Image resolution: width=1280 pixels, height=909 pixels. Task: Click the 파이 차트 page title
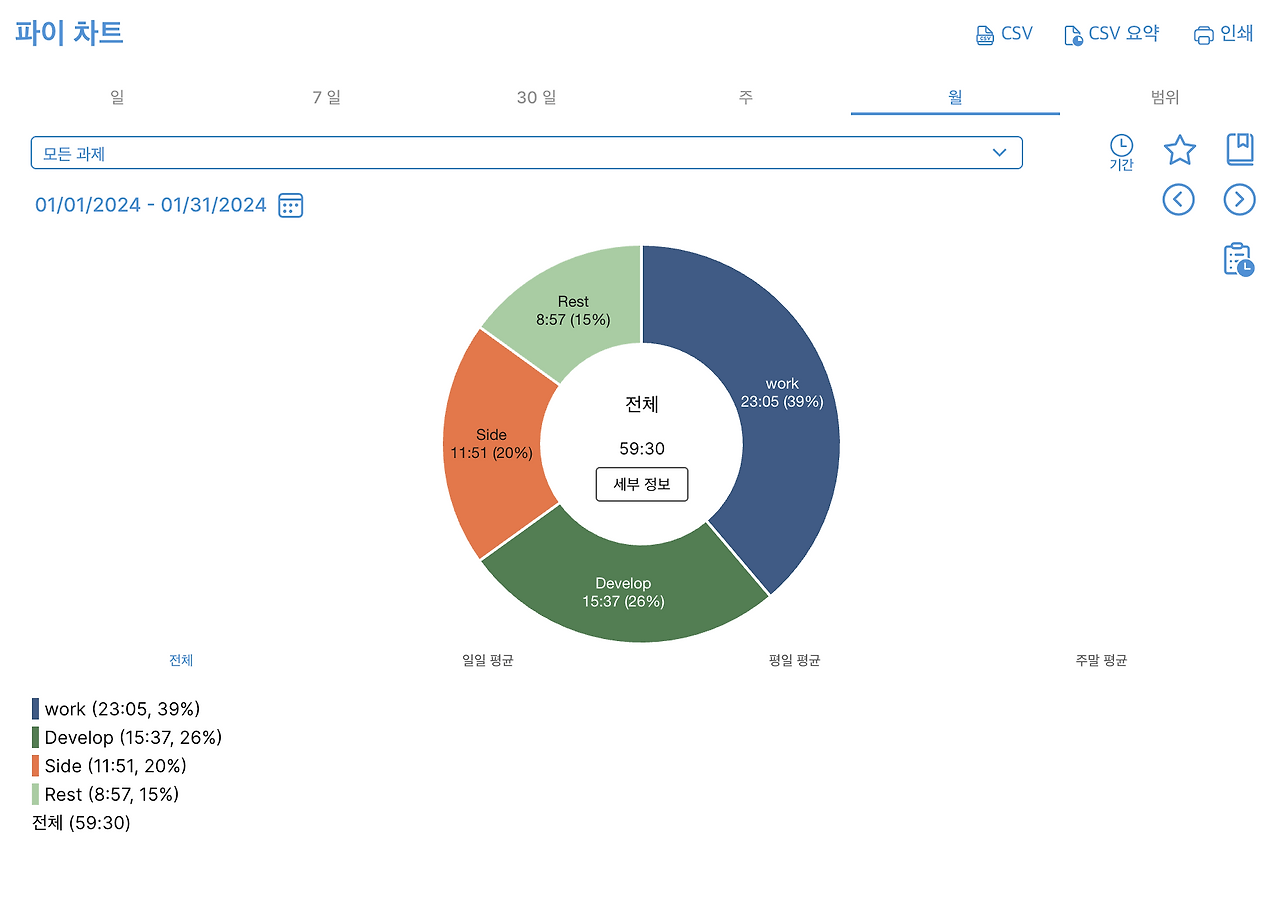[x=69, y=32]
